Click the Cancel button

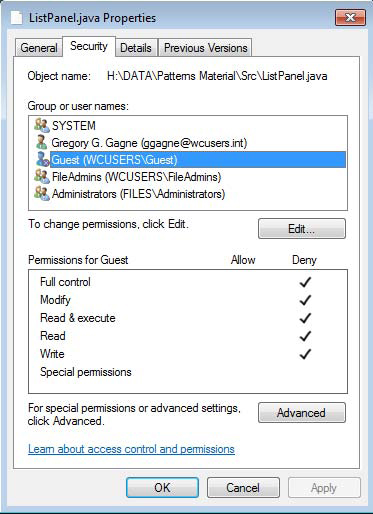coord(243,488)
